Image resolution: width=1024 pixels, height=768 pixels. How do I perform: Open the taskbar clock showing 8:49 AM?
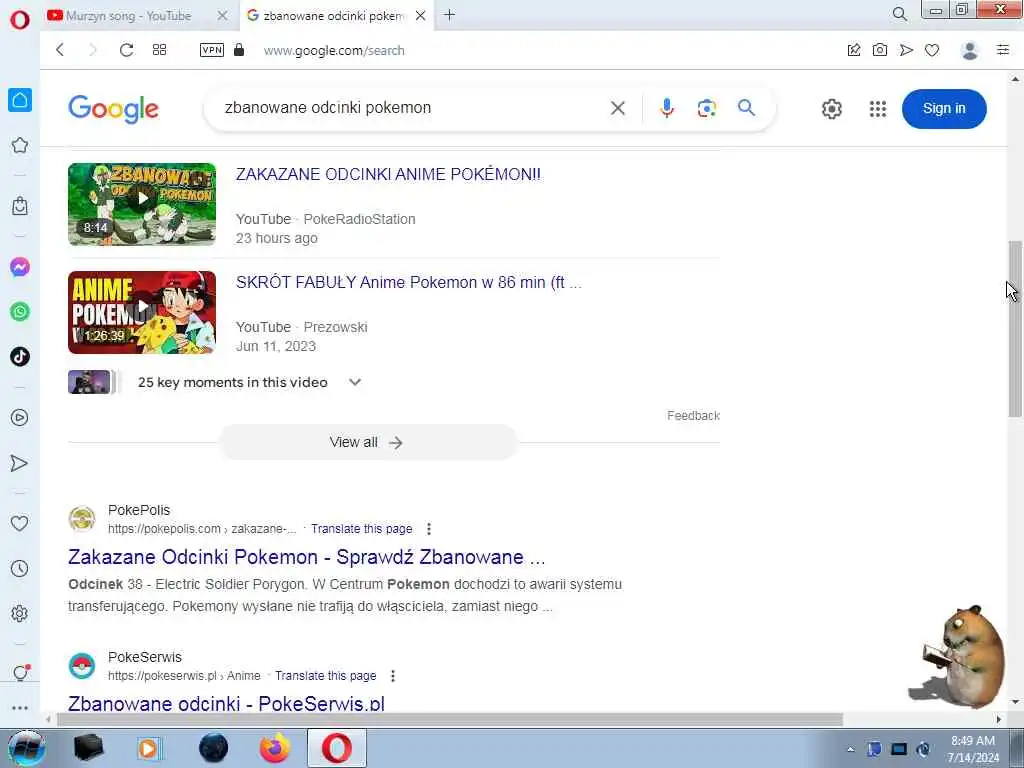point(973,749)
